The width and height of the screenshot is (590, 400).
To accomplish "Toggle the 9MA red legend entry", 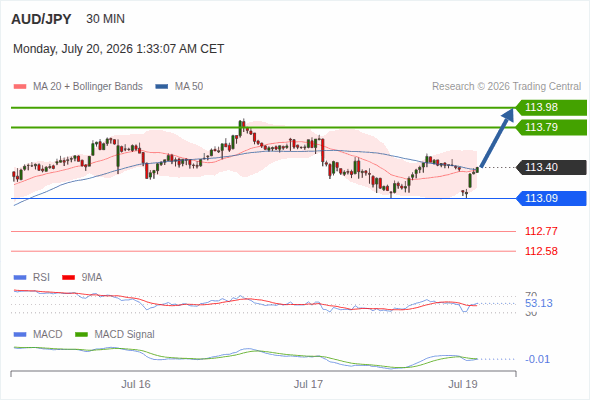I will (x=82, y=277).
